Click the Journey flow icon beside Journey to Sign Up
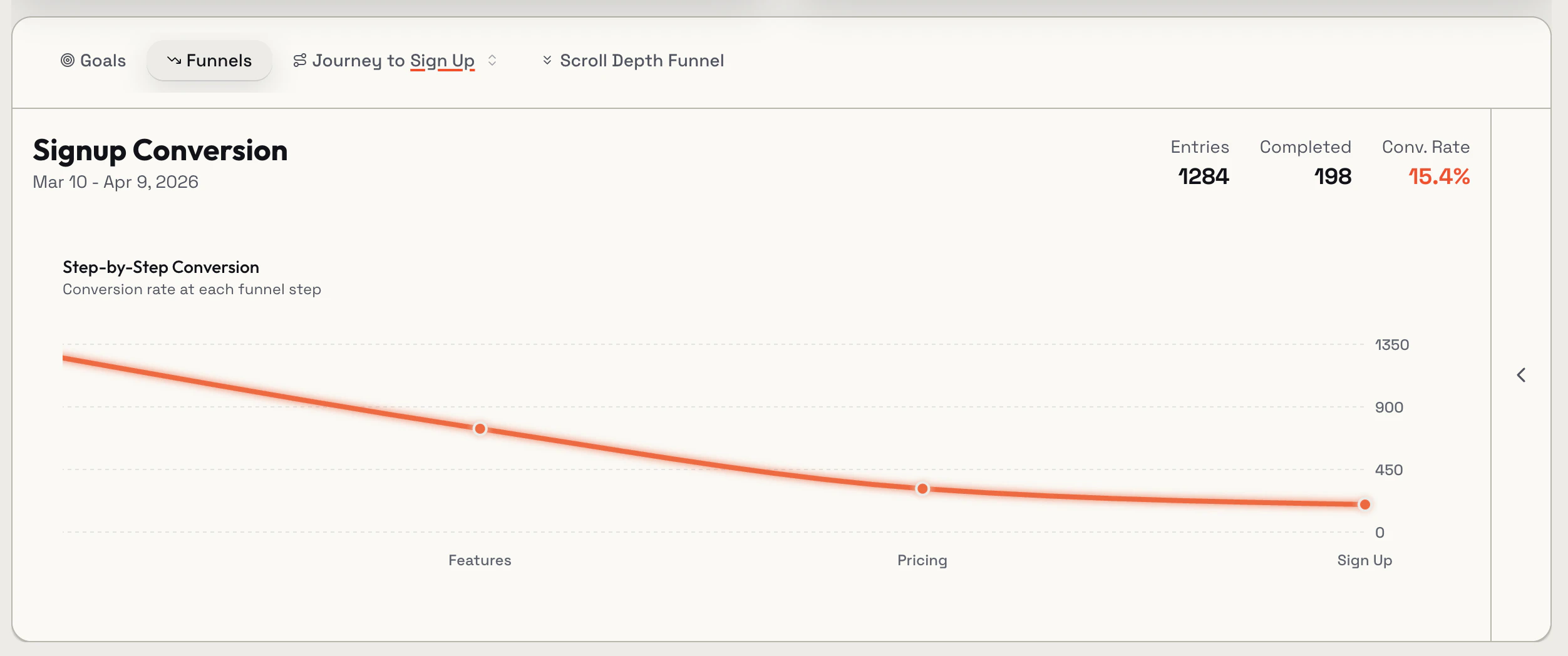Screen dimensions: 1568x656 pyautogui.click(x=300, y=60)
